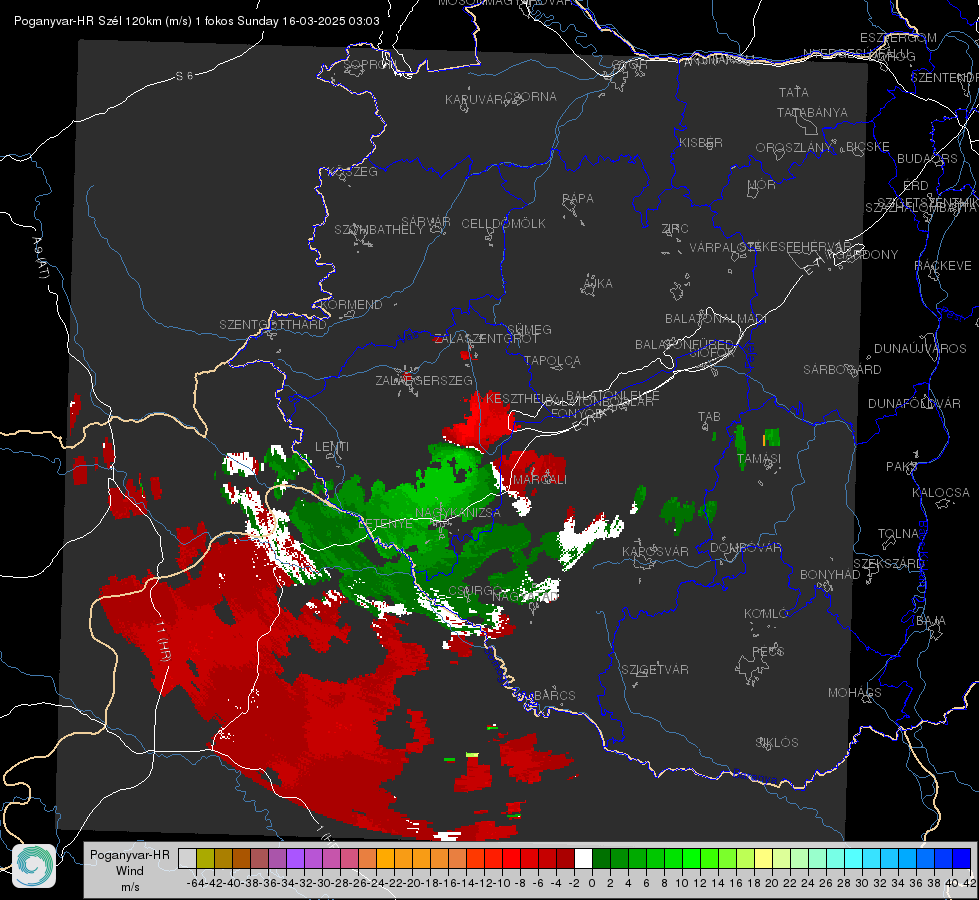Pick the light gray swatch at scale's left end

tap(187, 858)
